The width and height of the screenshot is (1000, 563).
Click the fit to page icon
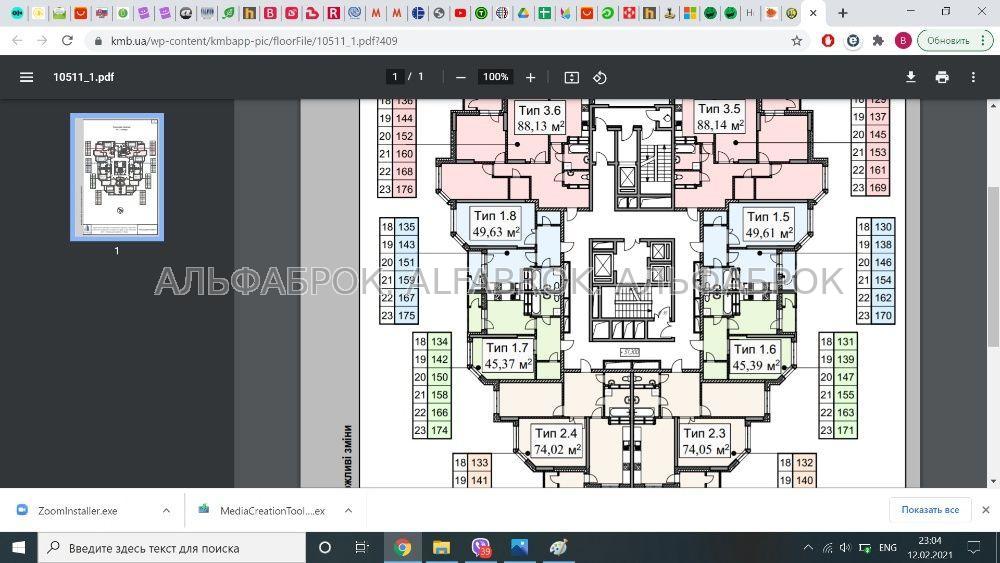click(x=571, y=77)
